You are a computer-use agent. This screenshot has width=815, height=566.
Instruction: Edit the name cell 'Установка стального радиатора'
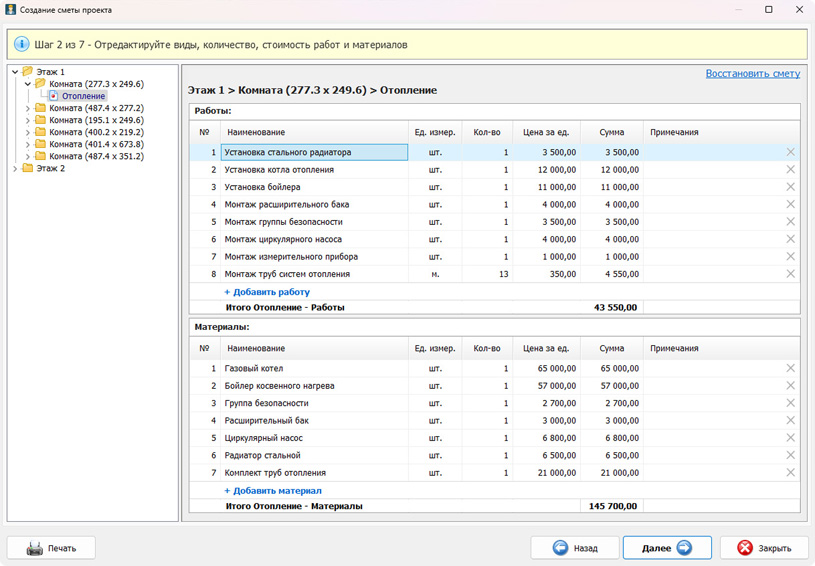tap(314, 153)
